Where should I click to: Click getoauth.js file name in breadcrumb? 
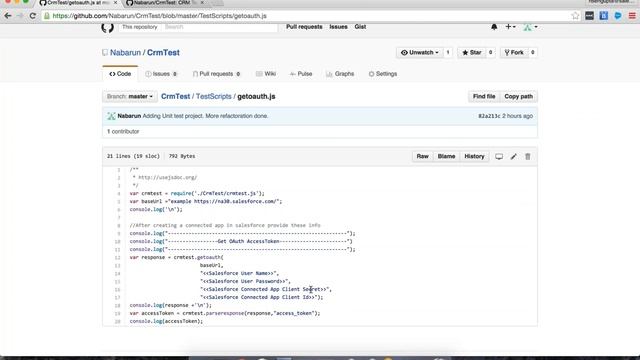click(x=256, y=97)
